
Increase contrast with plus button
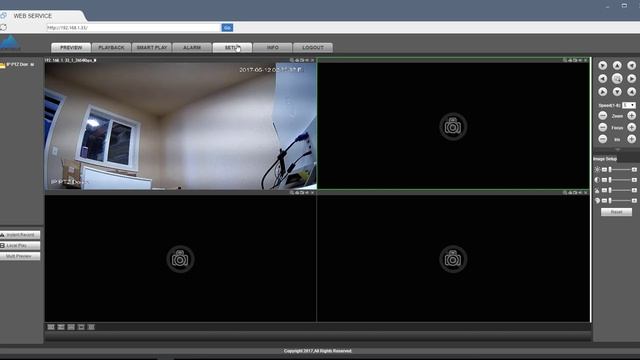tap(634, 180)
